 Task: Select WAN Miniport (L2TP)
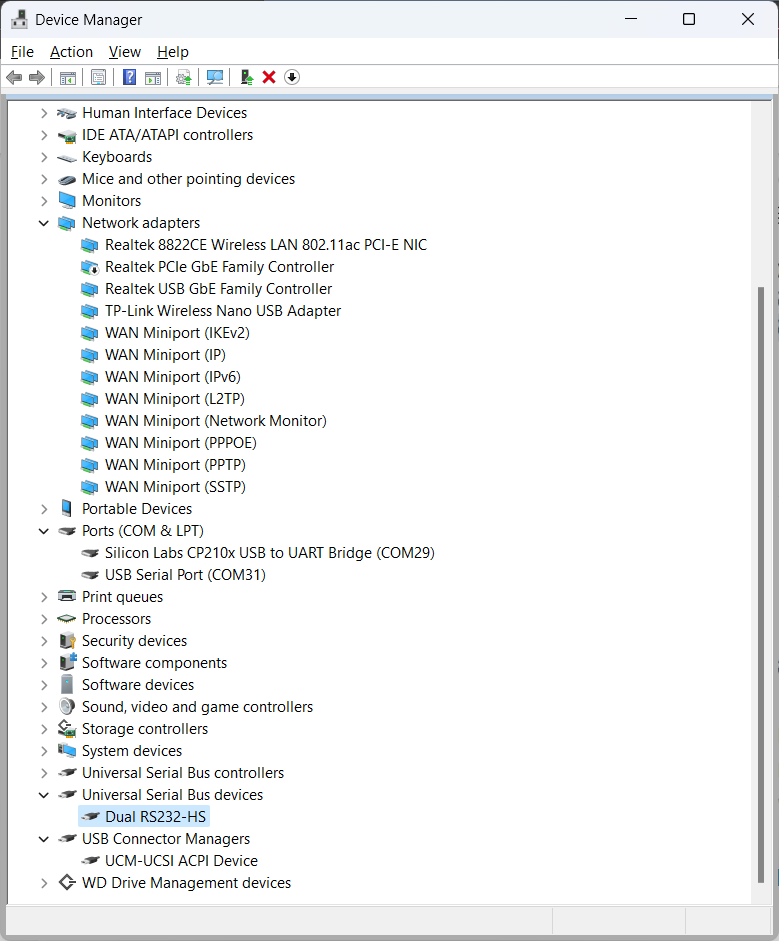coord(175,399)
